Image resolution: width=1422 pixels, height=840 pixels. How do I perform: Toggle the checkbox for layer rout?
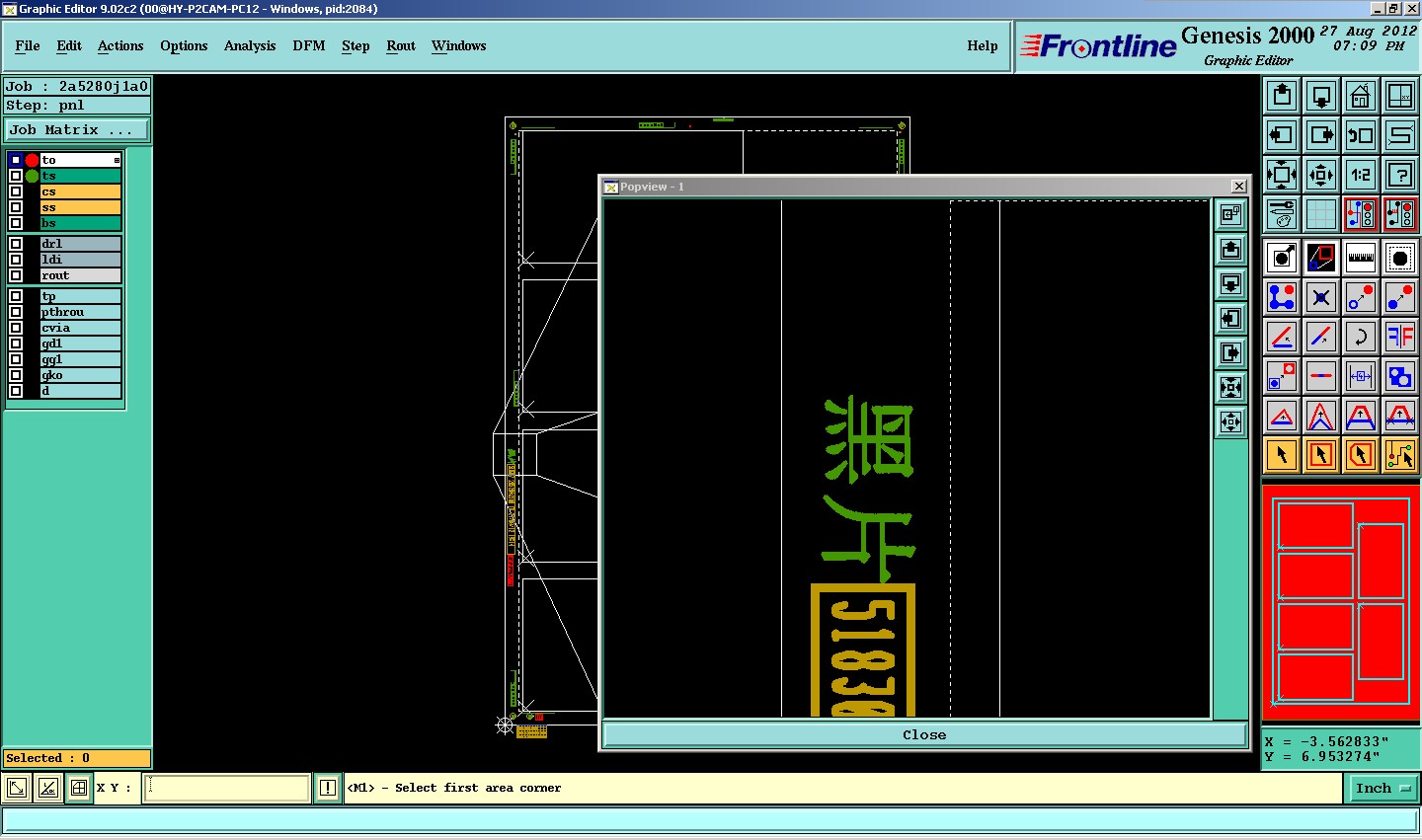16,275
